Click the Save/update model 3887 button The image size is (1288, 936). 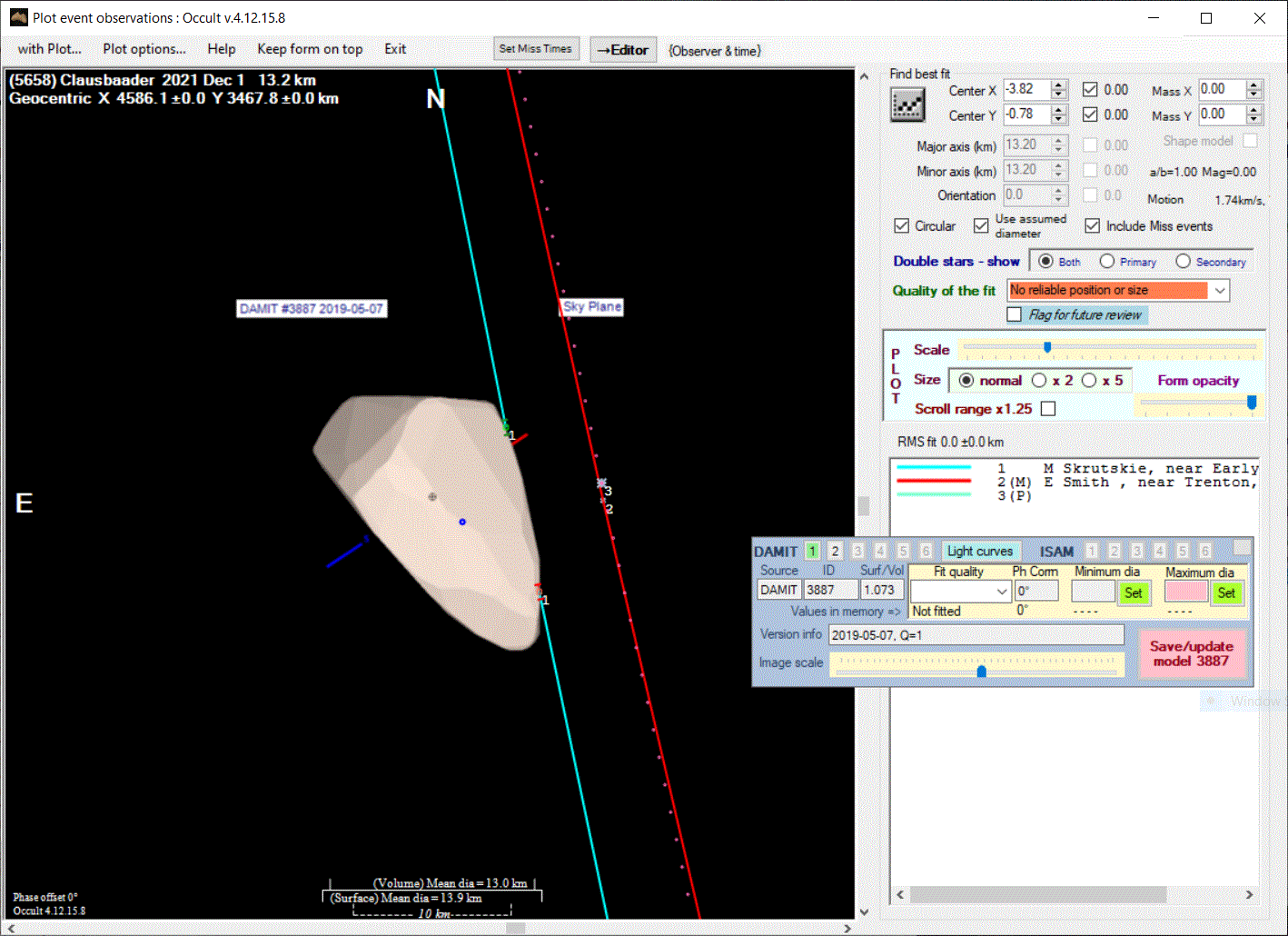pyautogui.click(x=1191, y=653)
